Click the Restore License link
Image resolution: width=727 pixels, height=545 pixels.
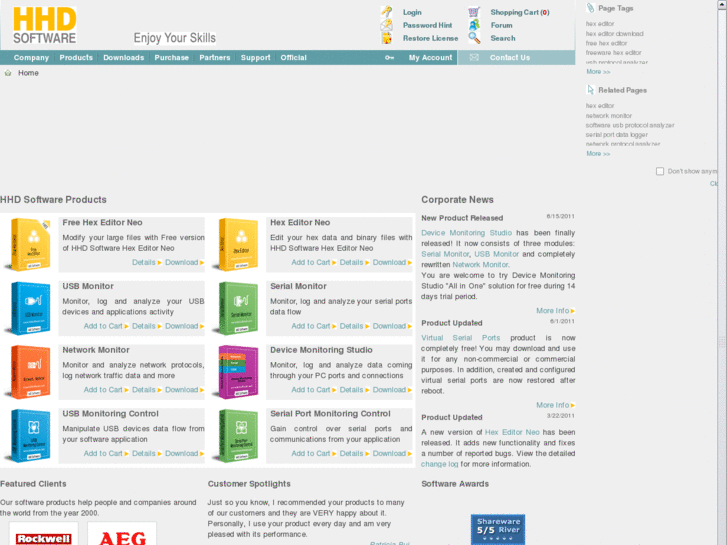click(x=430, y=38)
